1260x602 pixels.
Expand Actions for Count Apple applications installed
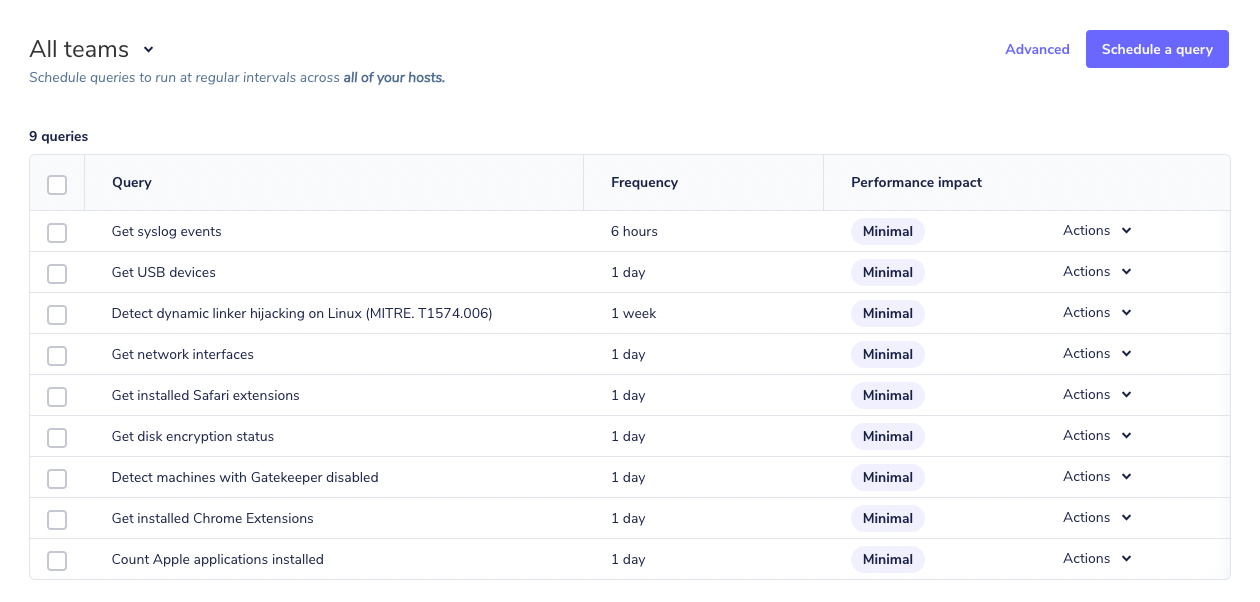point(1096,558)
